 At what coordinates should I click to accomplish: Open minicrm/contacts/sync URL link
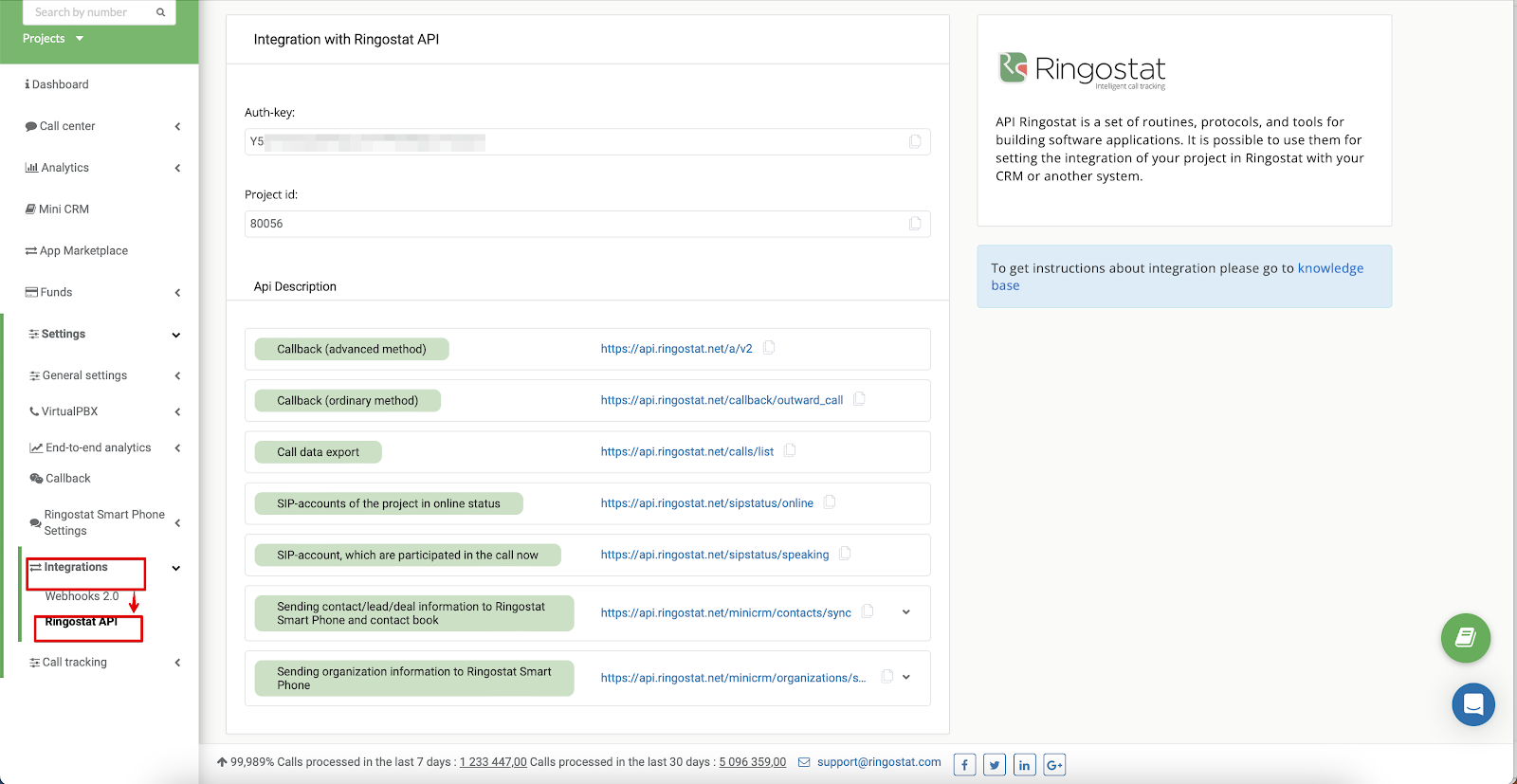tap(725, 613)
